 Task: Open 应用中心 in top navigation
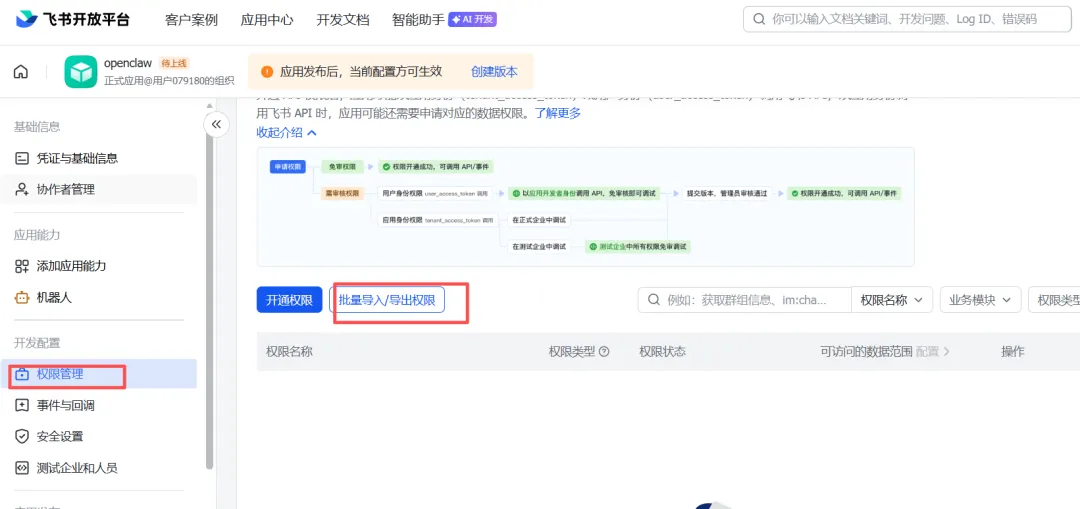[267, 20]
